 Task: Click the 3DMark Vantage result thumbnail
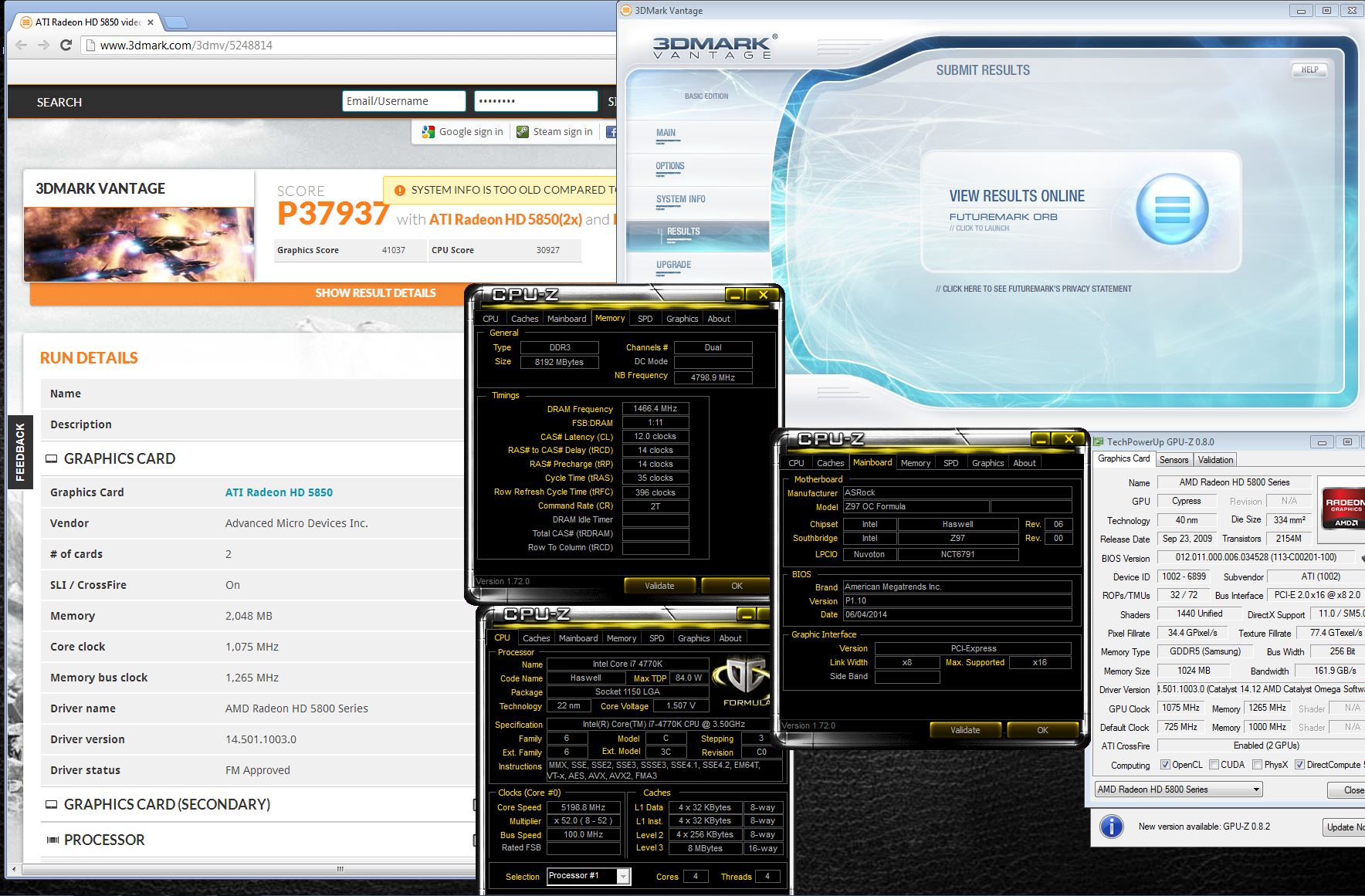(x=139, y=244)
